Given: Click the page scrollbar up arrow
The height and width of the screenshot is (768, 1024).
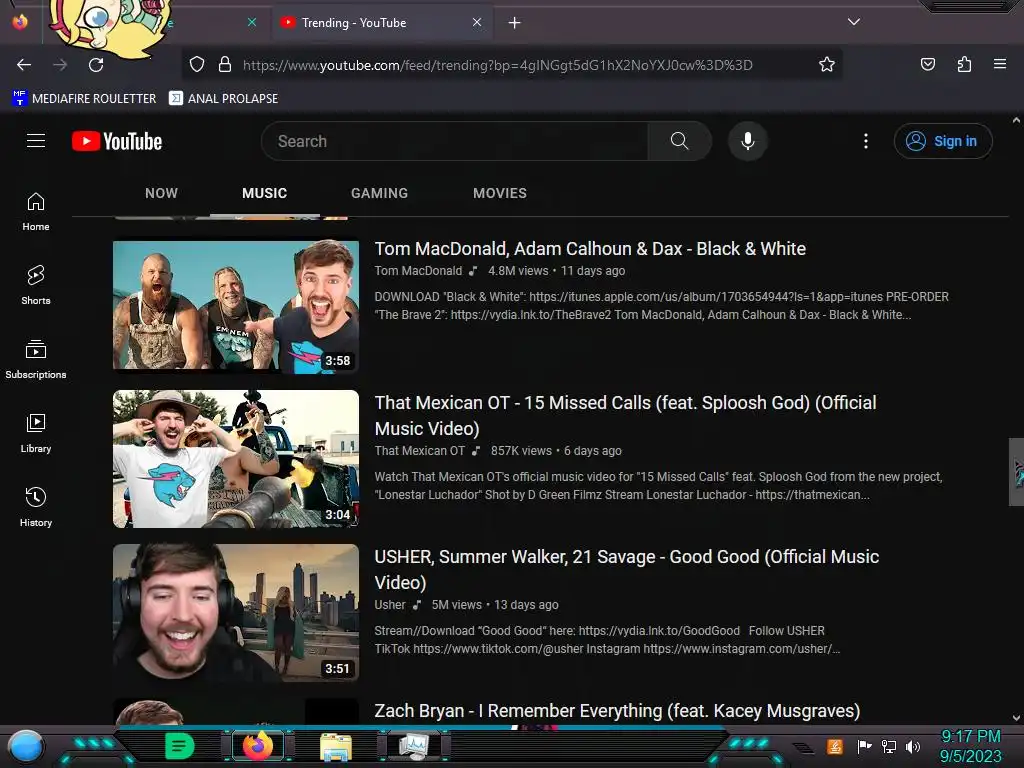Looking at the screenshot, I should (1016, 120).
